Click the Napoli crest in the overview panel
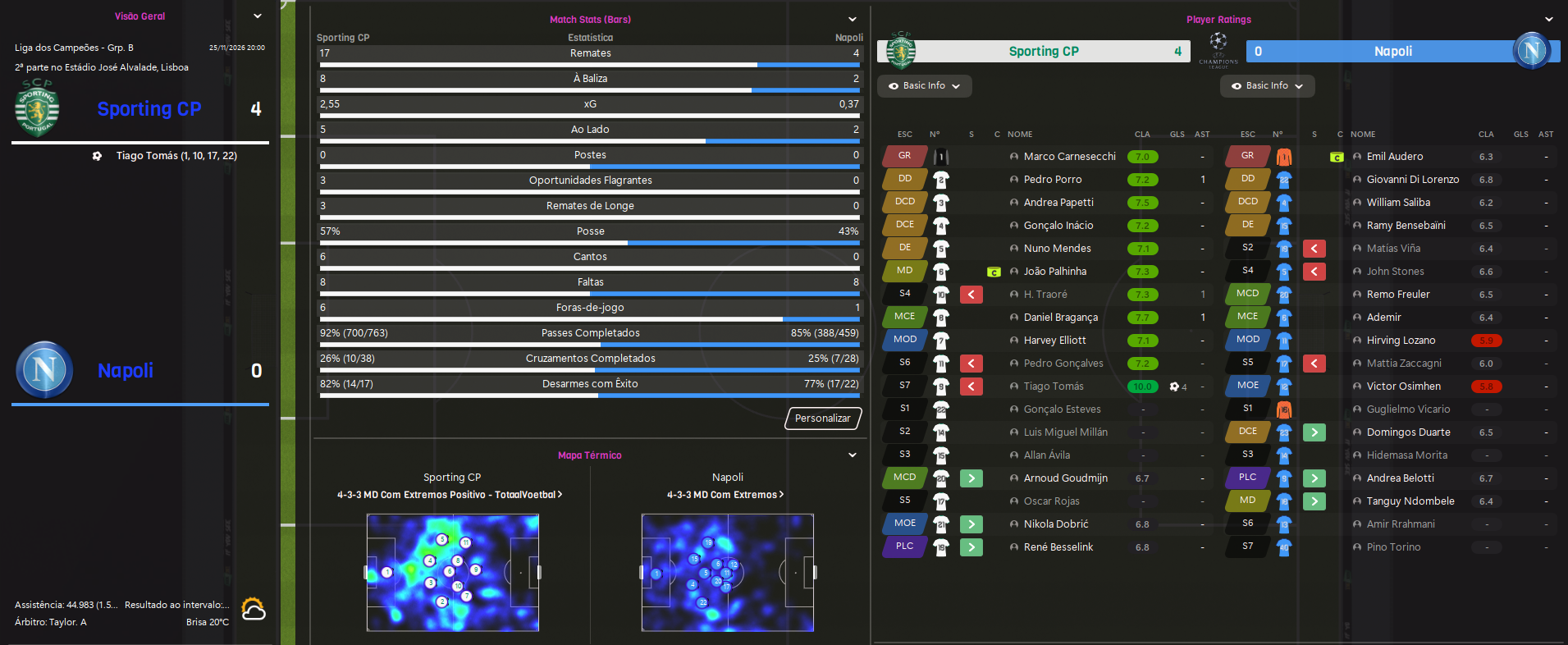 pos(44,370)
